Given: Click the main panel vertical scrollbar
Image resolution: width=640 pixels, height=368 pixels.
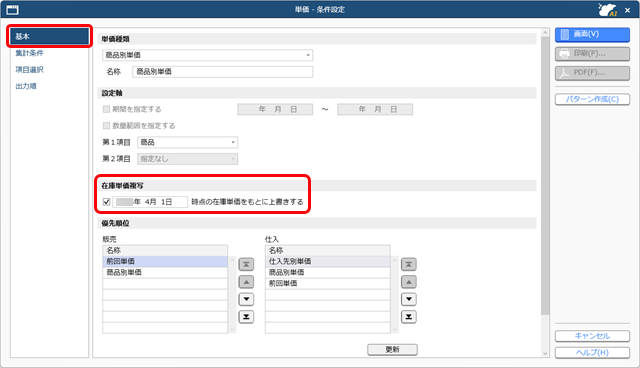Looking at the screenshot, I should (545, 175).
